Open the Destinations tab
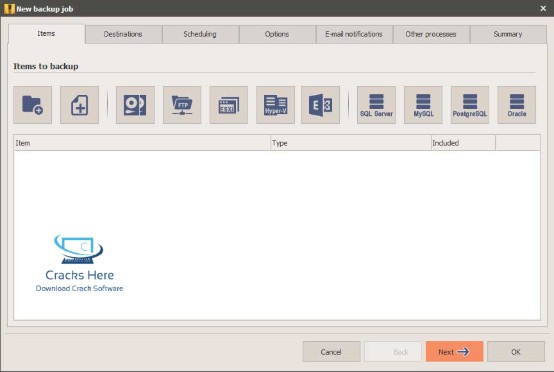554x372 pixels. pyautogui.click(x=123, y=34)
